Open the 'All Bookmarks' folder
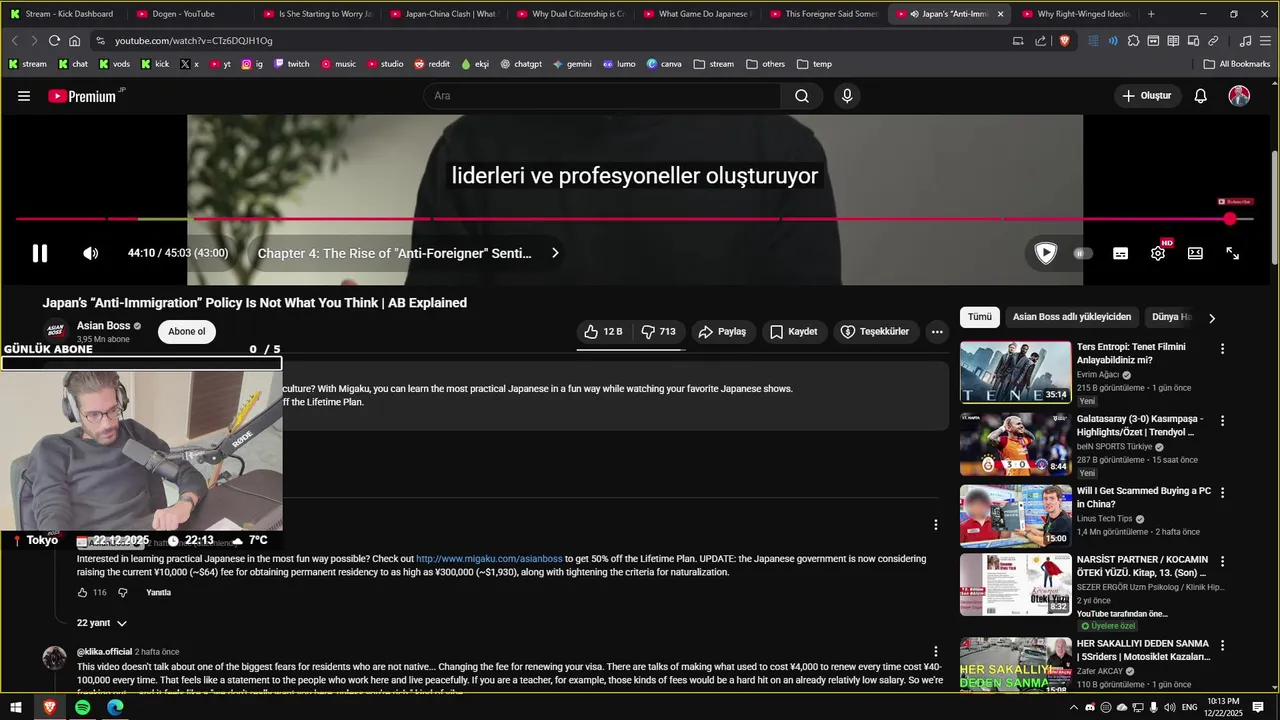 tap(1237, 64)
